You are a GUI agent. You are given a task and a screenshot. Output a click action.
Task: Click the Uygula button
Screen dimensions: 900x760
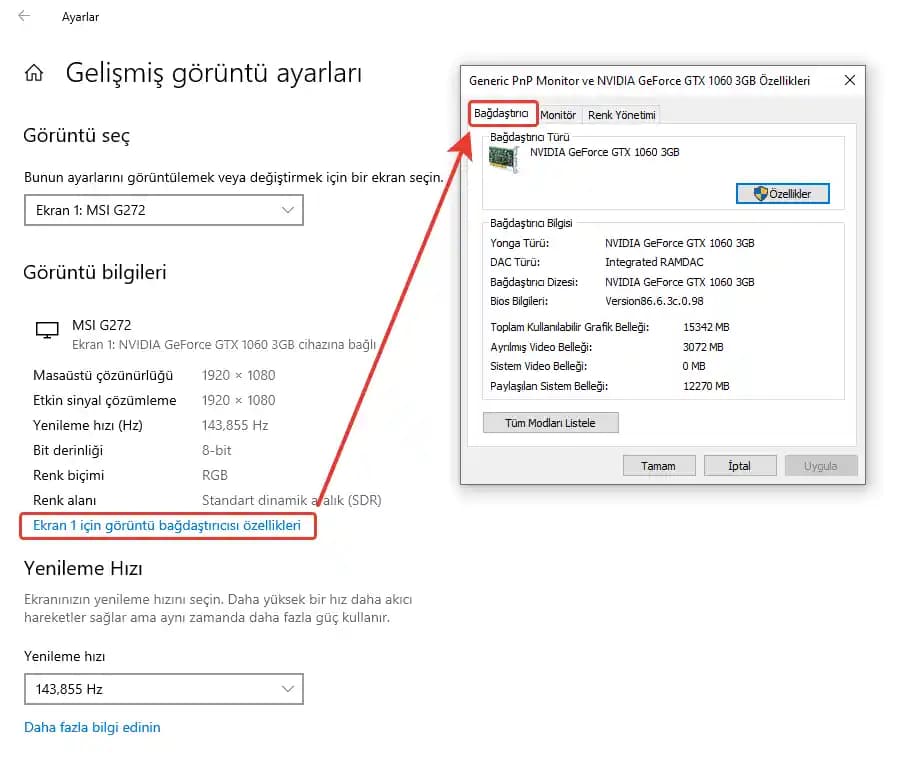(820, 465)
